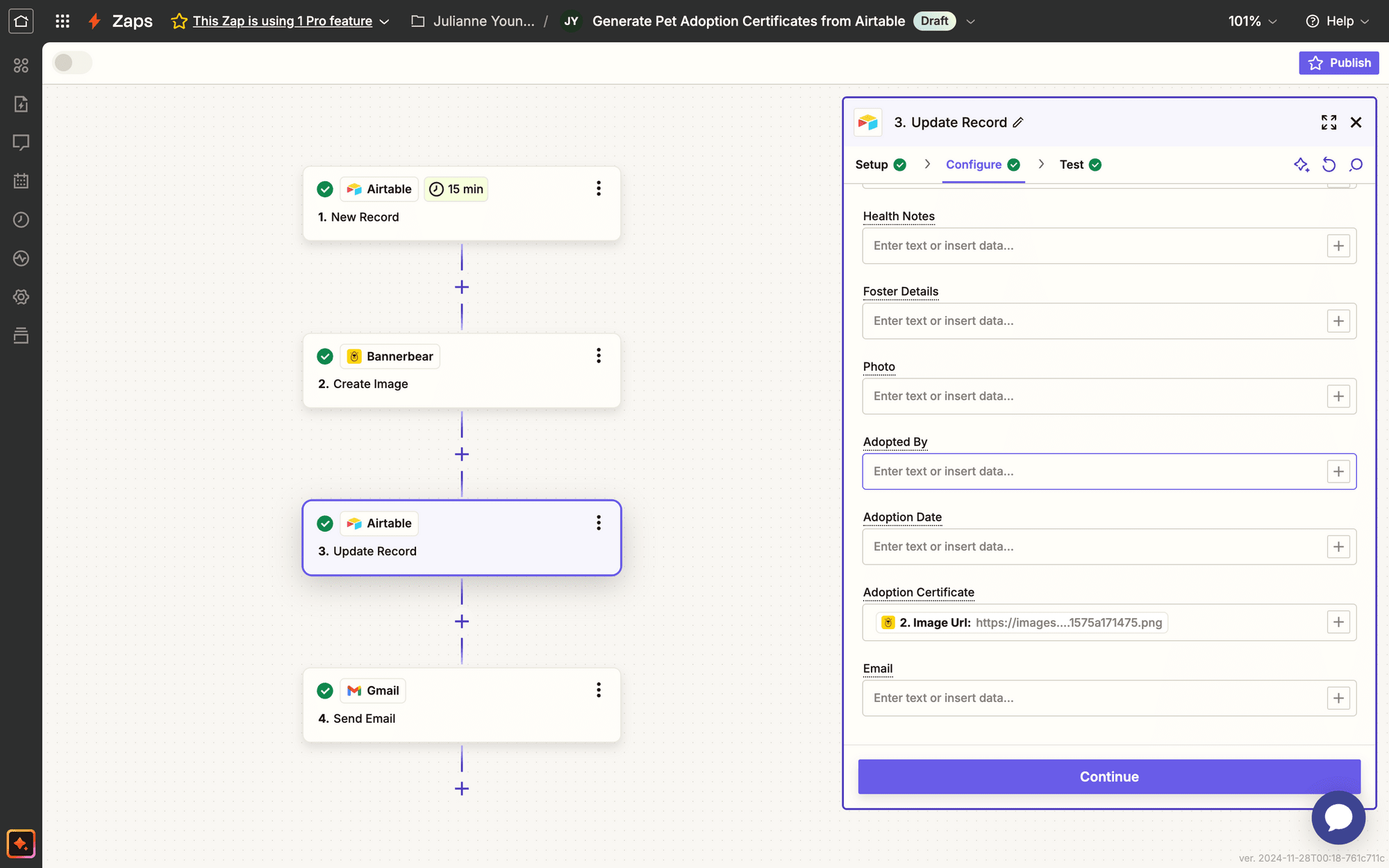Click the Test tab green checkmark

click(1096, 165)
